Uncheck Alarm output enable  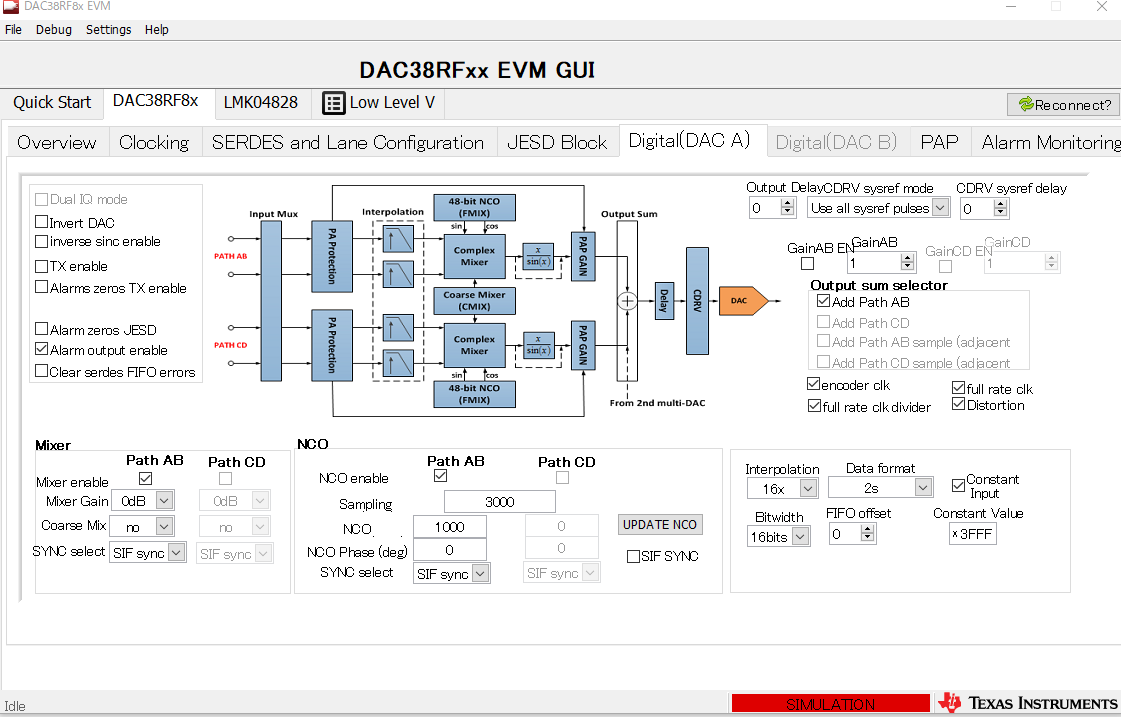41,349
